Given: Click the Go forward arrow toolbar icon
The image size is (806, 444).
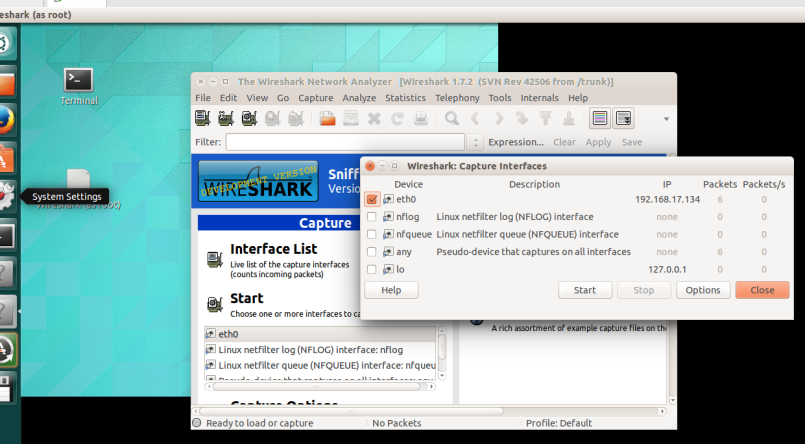Looking at the screenshot, I should 499,119.
